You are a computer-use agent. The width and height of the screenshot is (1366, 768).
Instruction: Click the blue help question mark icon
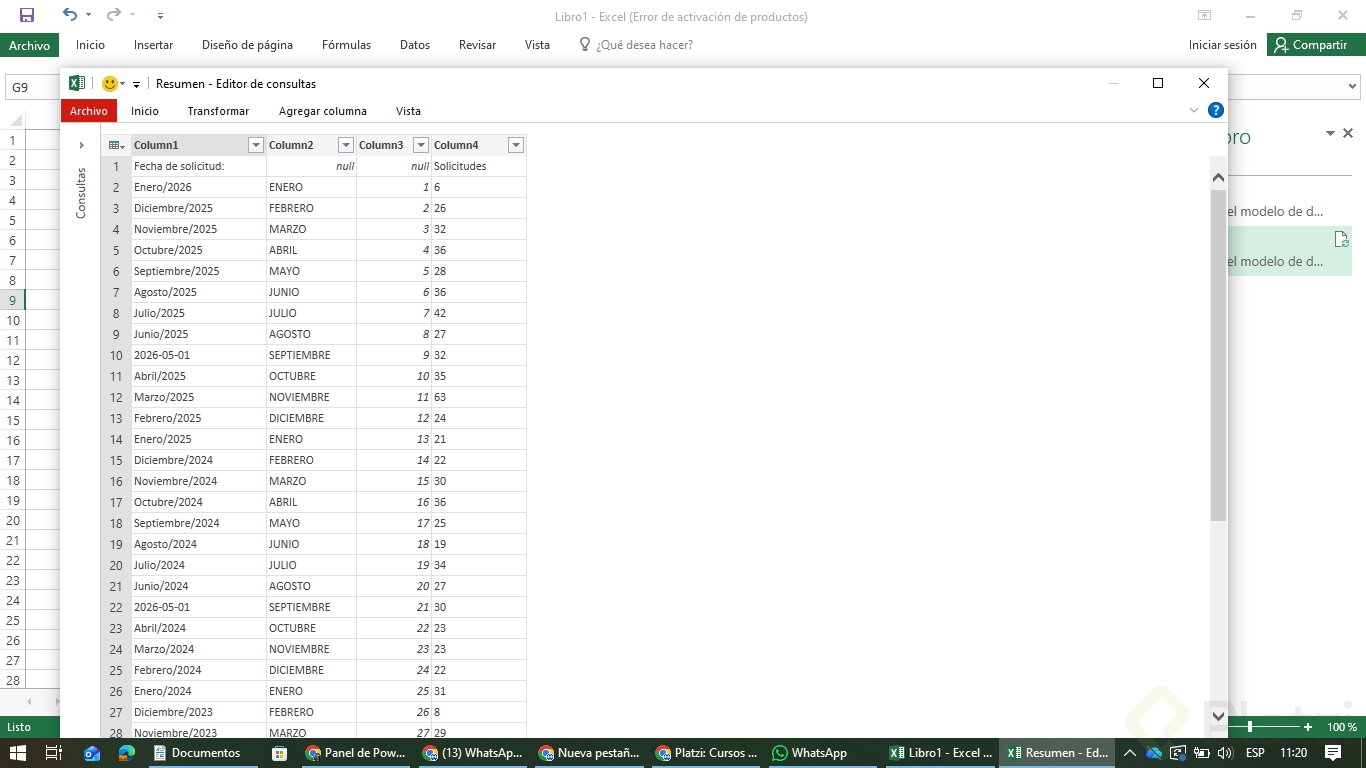(1216, 110)
